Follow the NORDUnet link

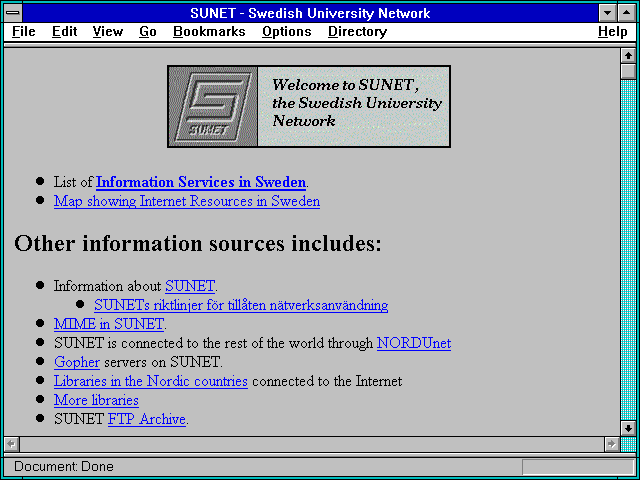[x=414, y=343]
